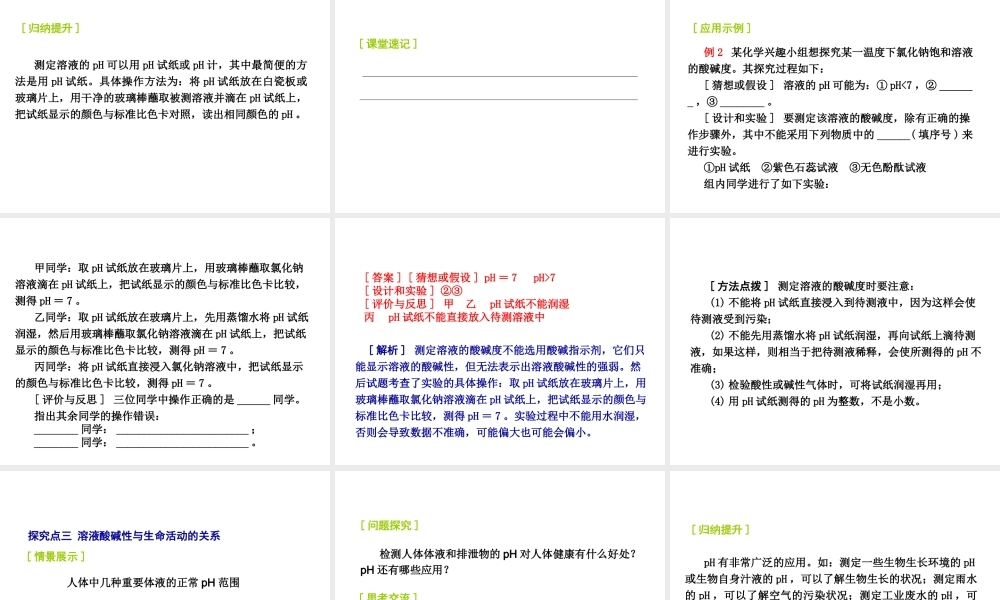The image size is (1000, 600).
Task: Click the bold [方法点拨] label
Action: [x=739, y=286]
